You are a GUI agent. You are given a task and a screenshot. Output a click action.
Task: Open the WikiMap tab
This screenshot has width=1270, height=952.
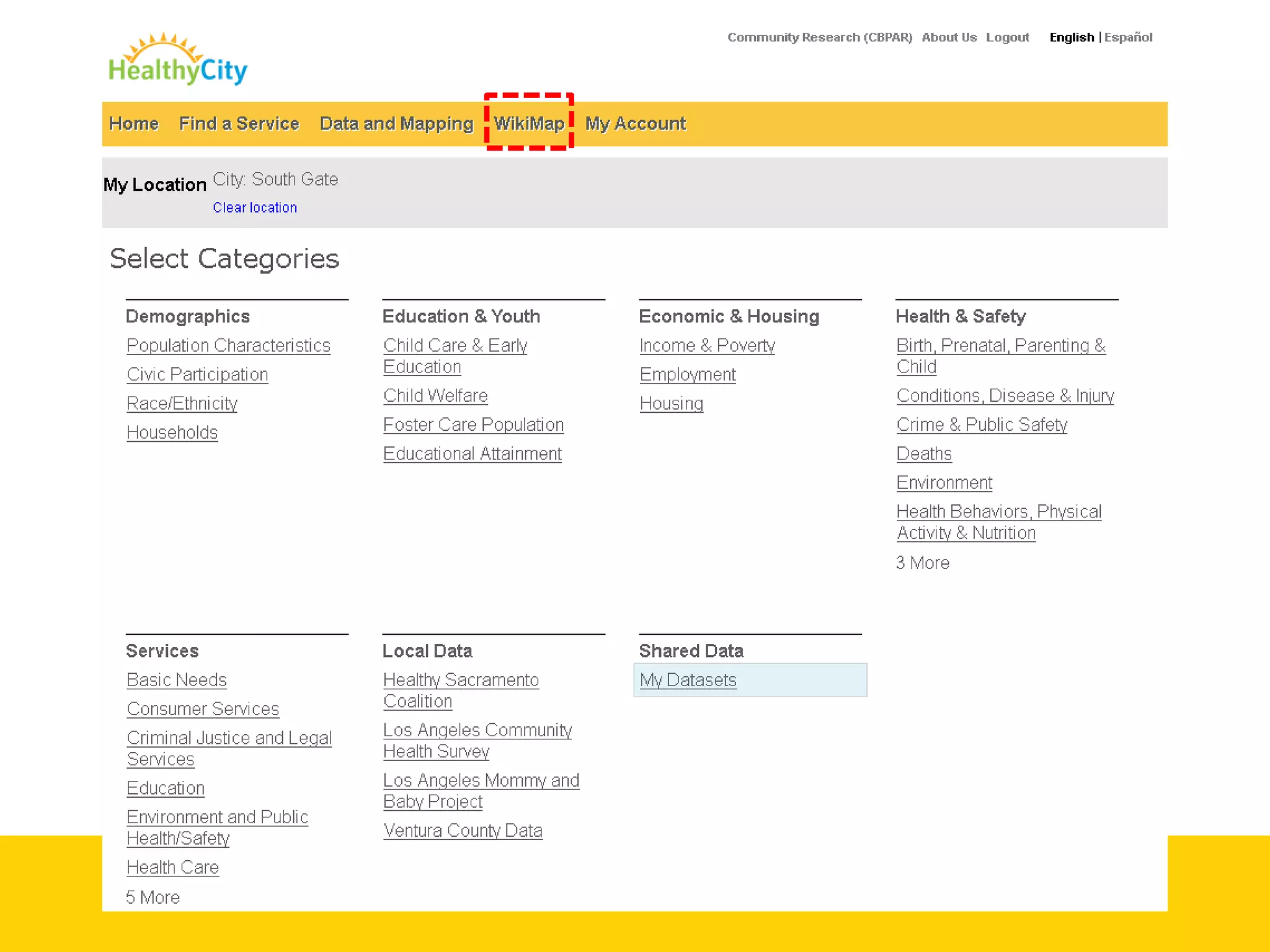[529, 123]
